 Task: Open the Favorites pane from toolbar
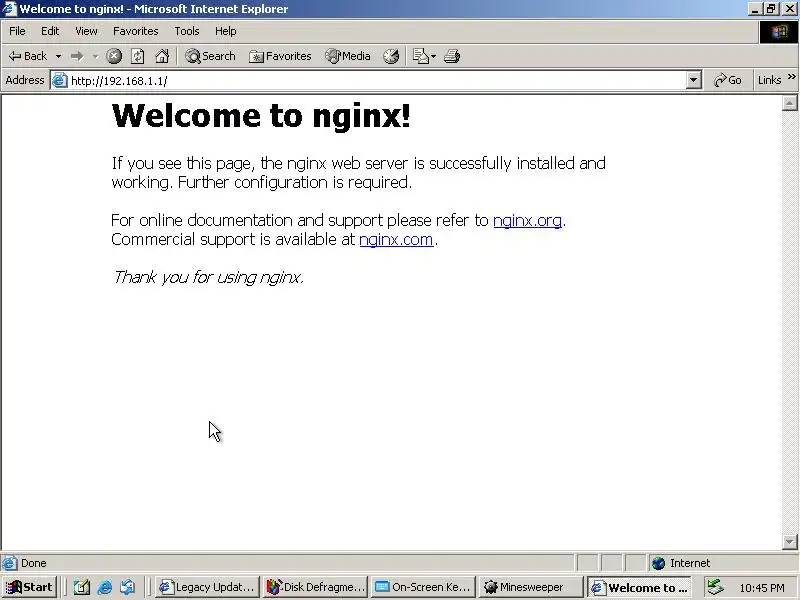click(280, 56)
